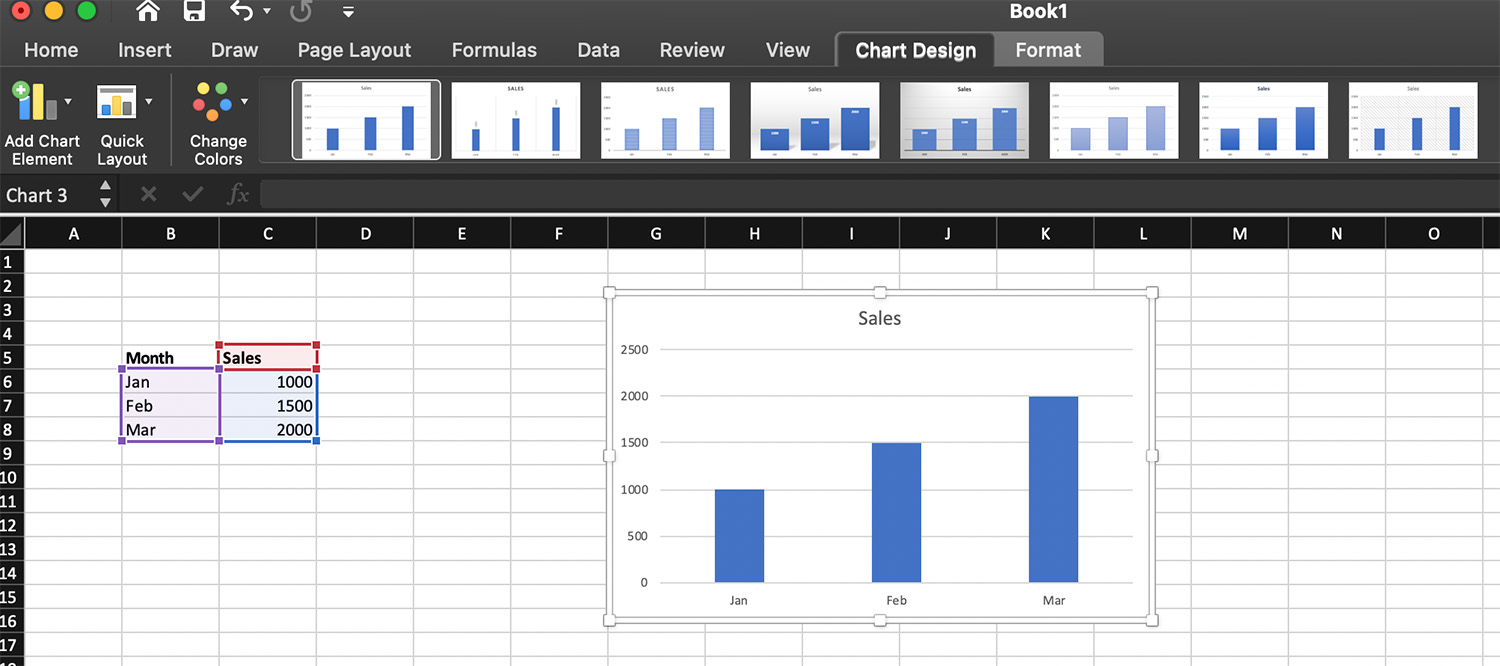1500x666 pixels.
Task: Select the fifth shaded chart style thumbnail
Action: [x=963, y=119]
